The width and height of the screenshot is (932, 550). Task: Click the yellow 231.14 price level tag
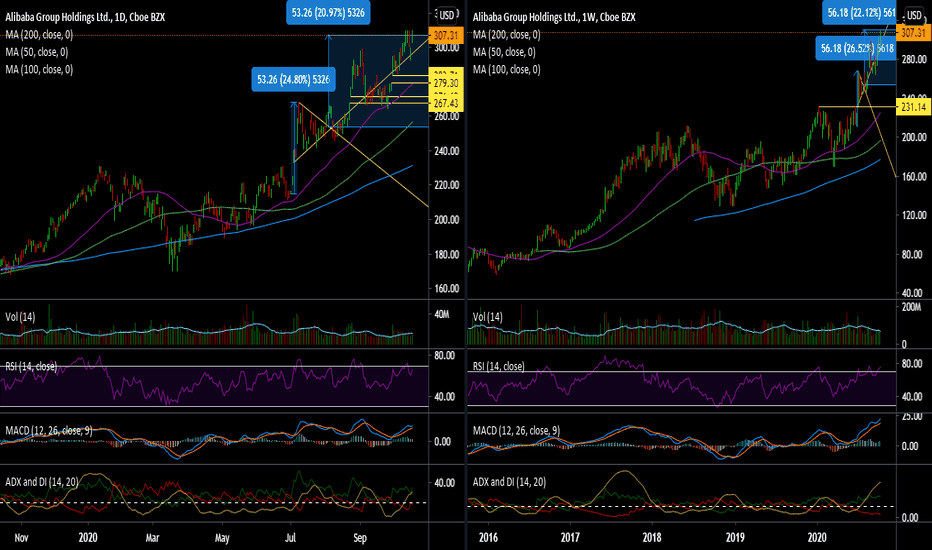tap(913, 108)
